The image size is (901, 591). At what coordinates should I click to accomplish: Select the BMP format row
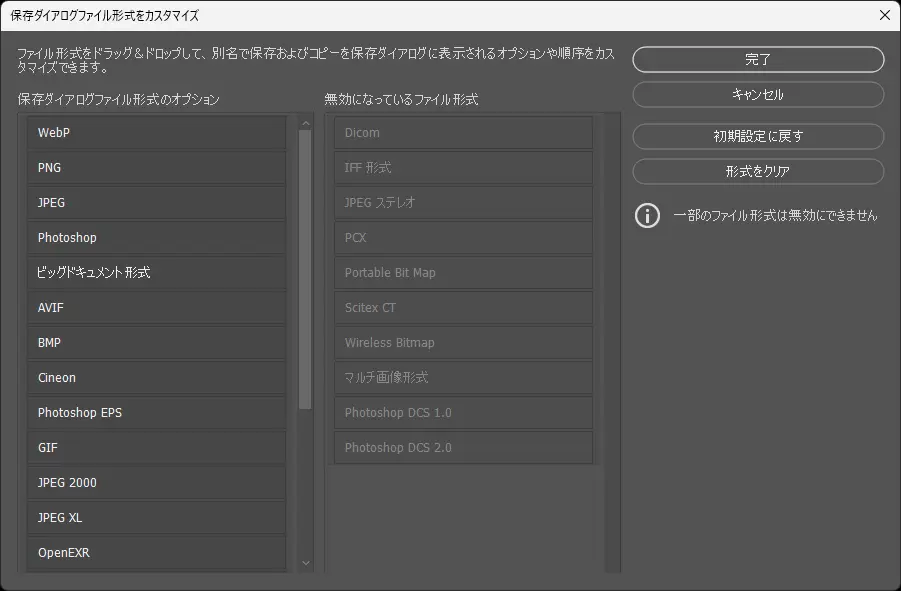156,343
